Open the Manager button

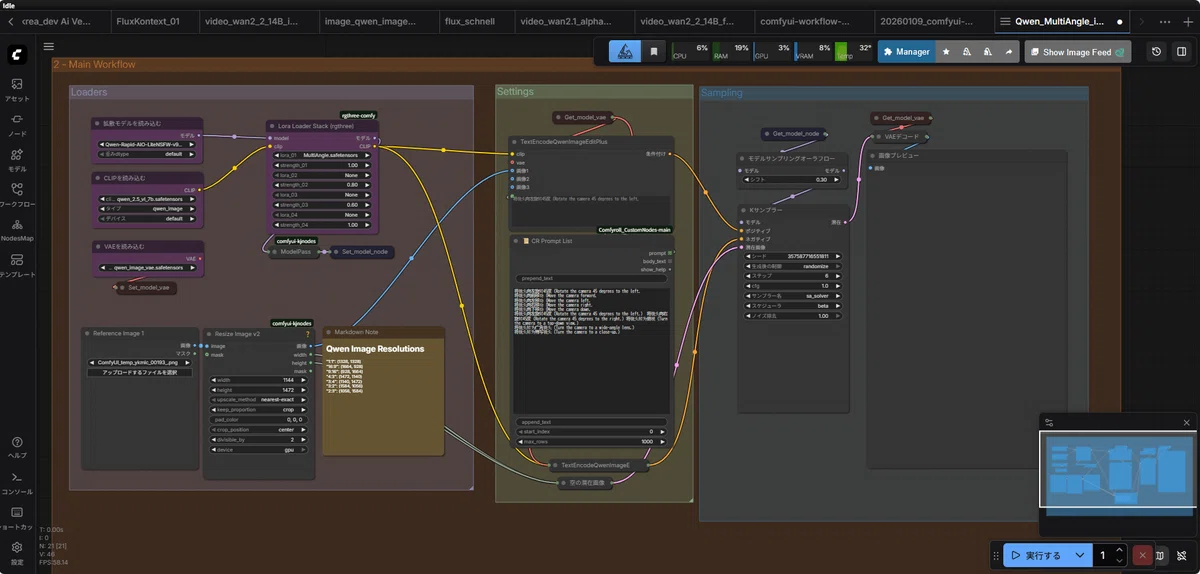coord(906,51)
